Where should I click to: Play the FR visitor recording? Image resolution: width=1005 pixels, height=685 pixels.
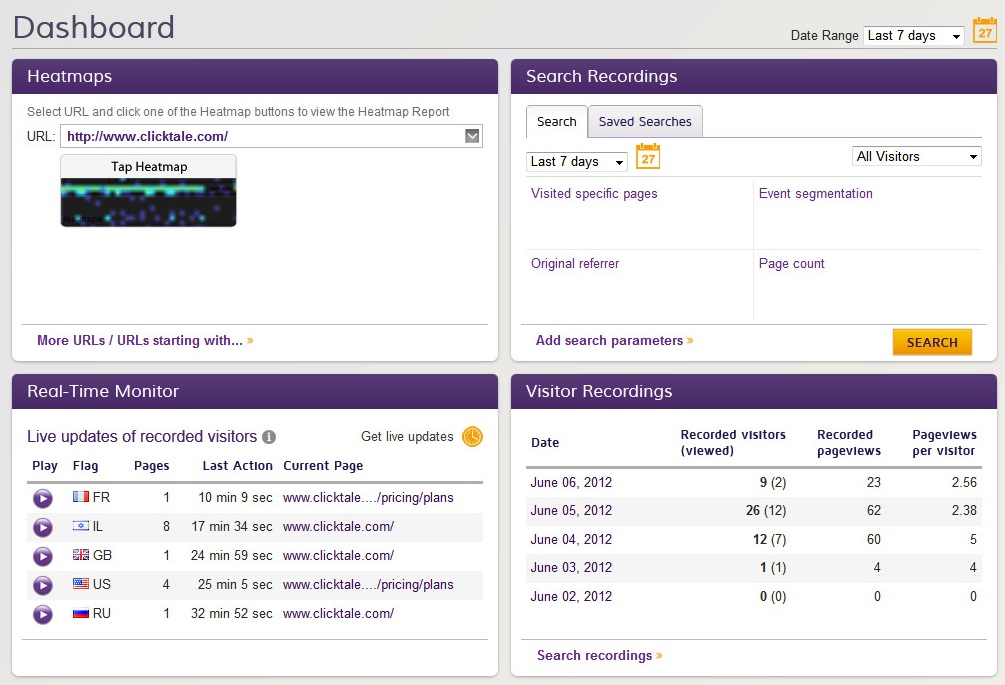point(42,498)
